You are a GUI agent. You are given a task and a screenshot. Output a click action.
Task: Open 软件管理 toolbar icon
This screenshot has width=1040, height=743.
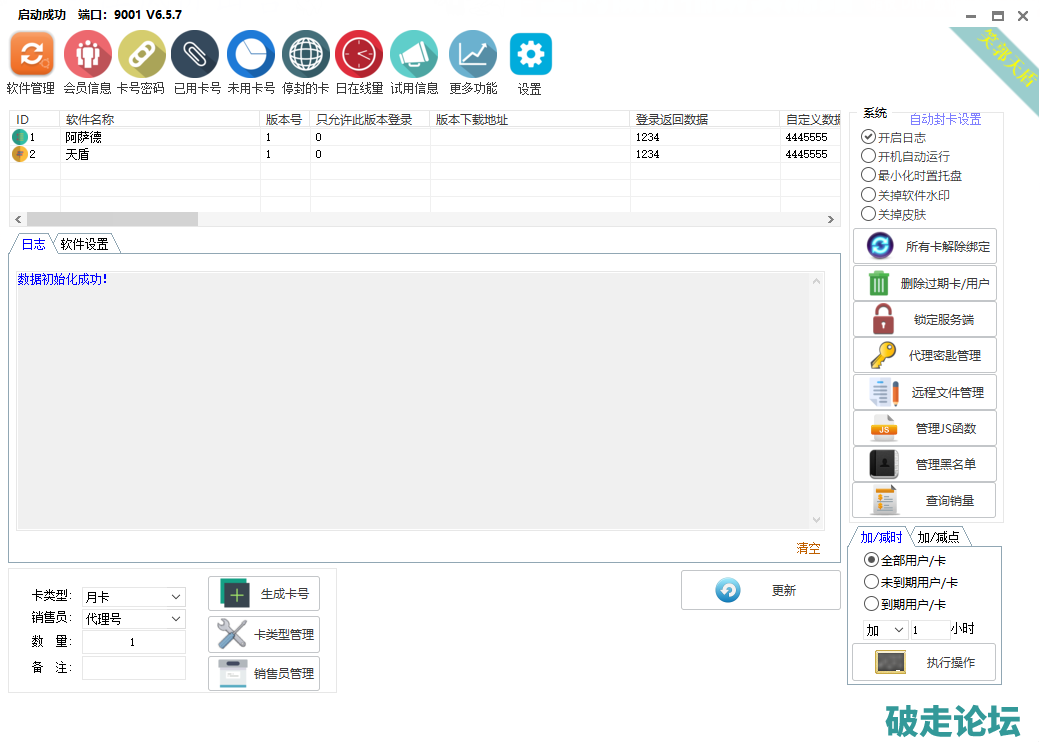point(31,54)
